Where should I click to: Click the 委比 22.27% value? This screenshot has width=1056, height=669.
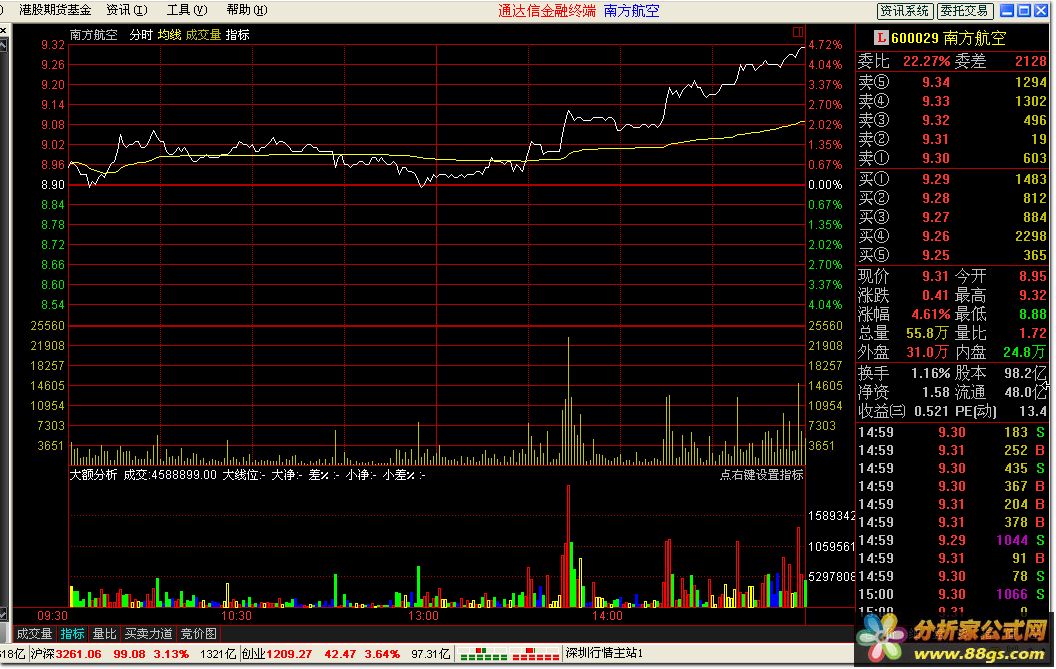926,61
